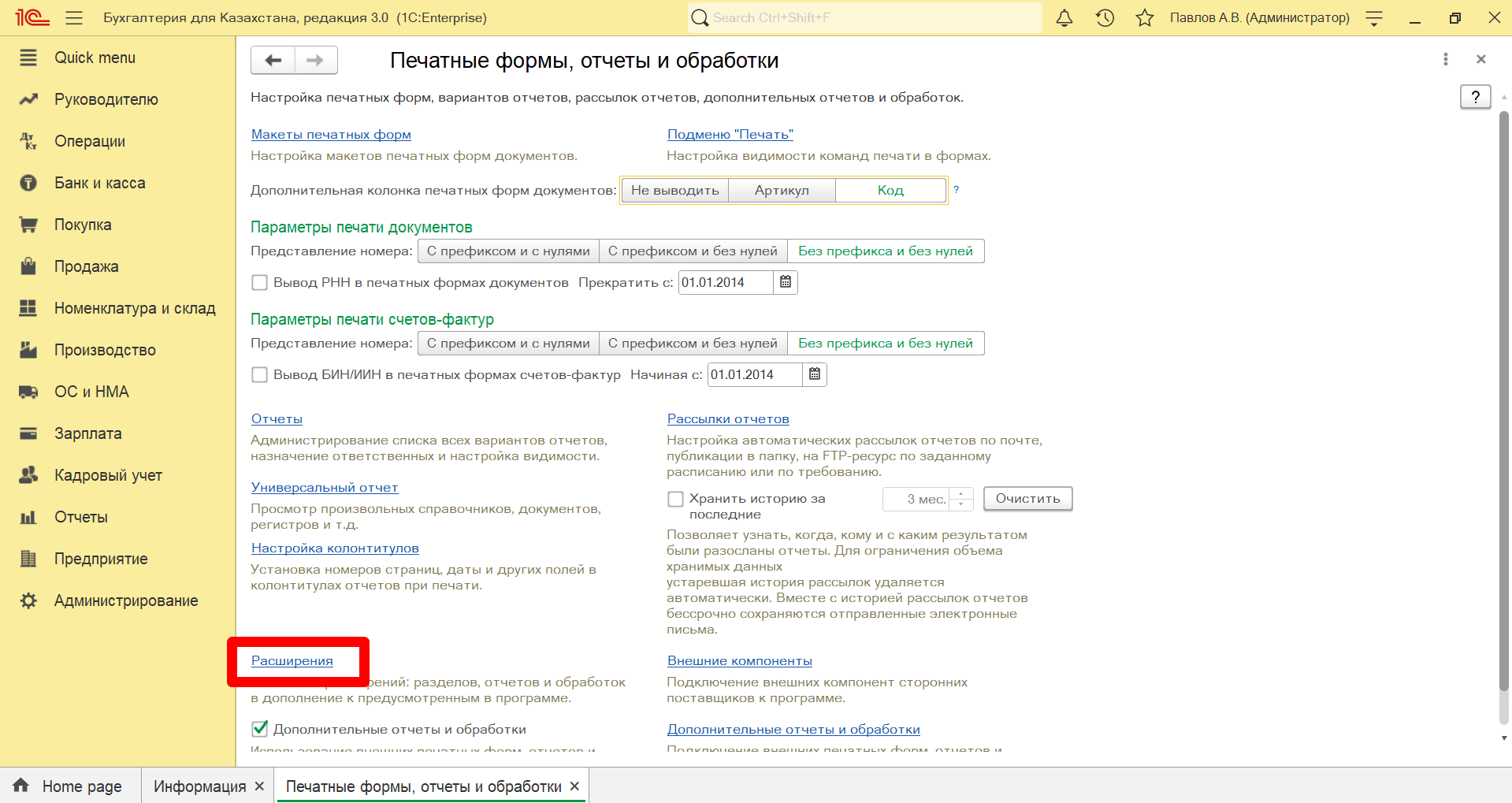
Task: Choose Без префикса и без нулей for счетов-фактур
Action: click(x=886, y=343)
